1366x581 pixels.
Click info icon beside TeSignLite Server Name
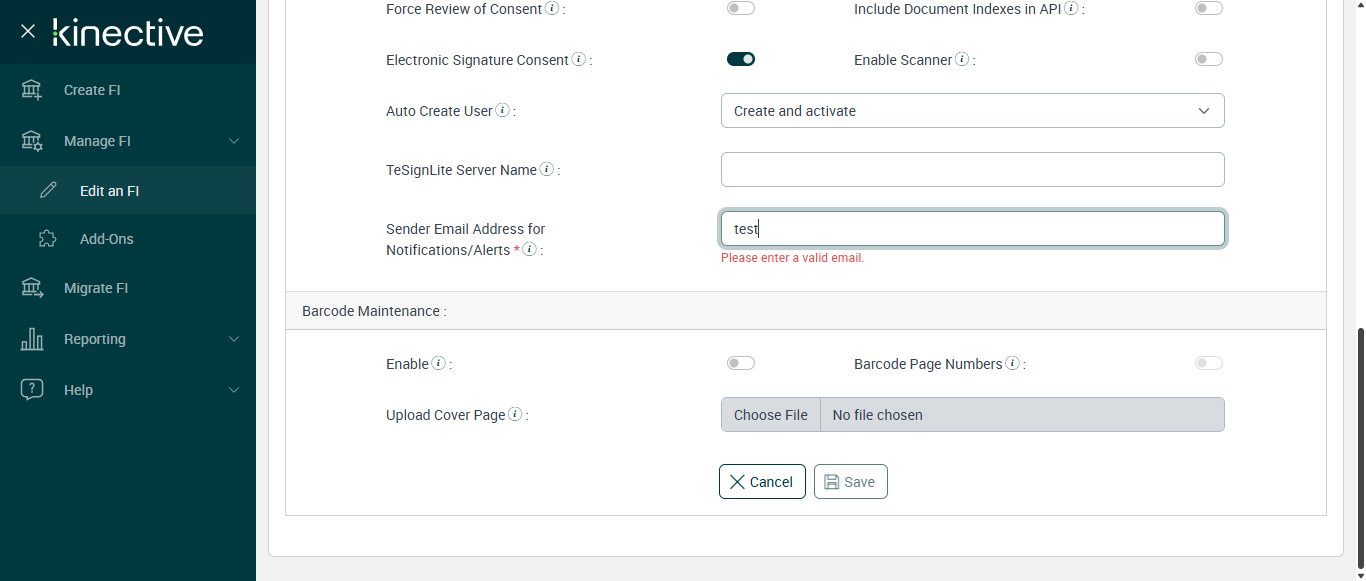(547, 170)
